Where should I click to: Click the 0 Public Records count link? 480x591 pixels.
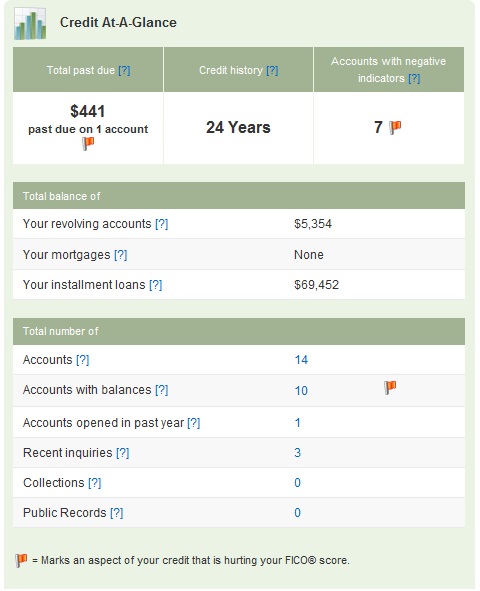pos(298,513)
